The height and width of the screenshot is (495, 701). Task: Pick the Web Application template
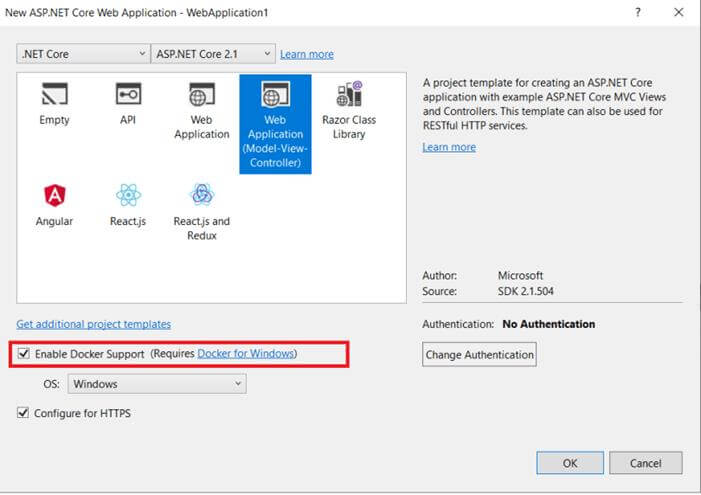202,108
